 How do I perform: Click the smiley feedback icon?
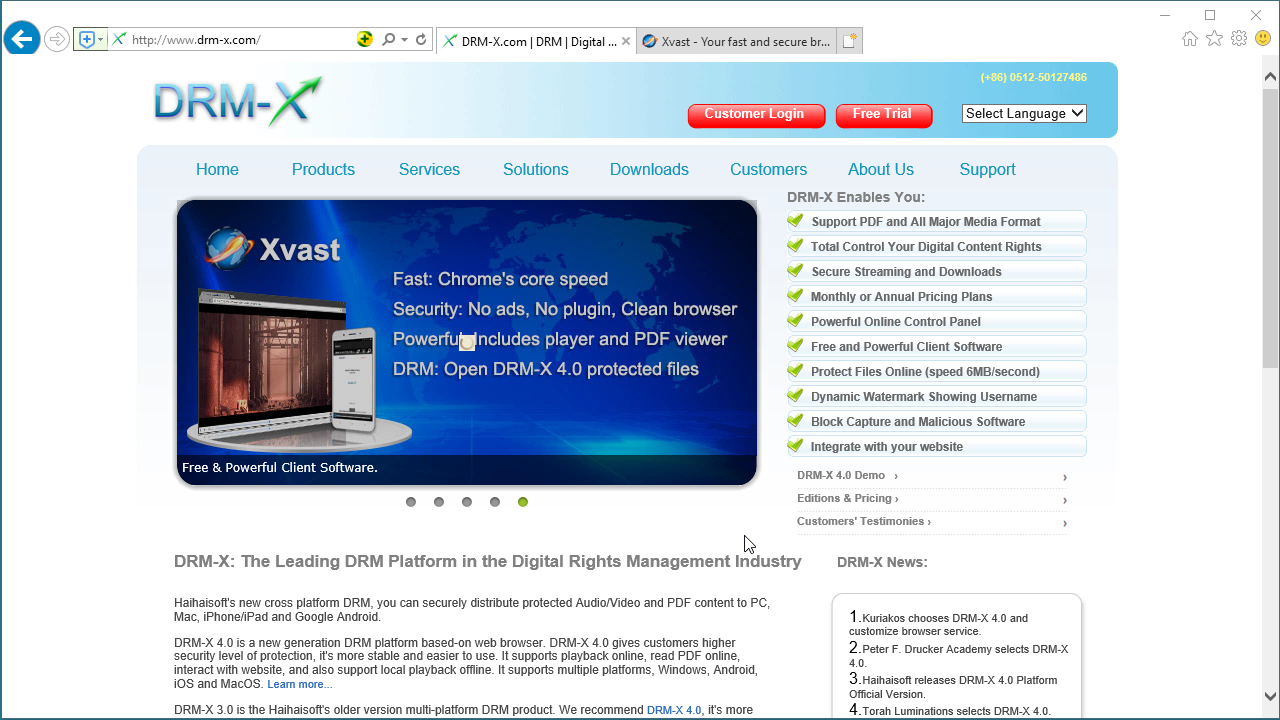coord(1263,39)
